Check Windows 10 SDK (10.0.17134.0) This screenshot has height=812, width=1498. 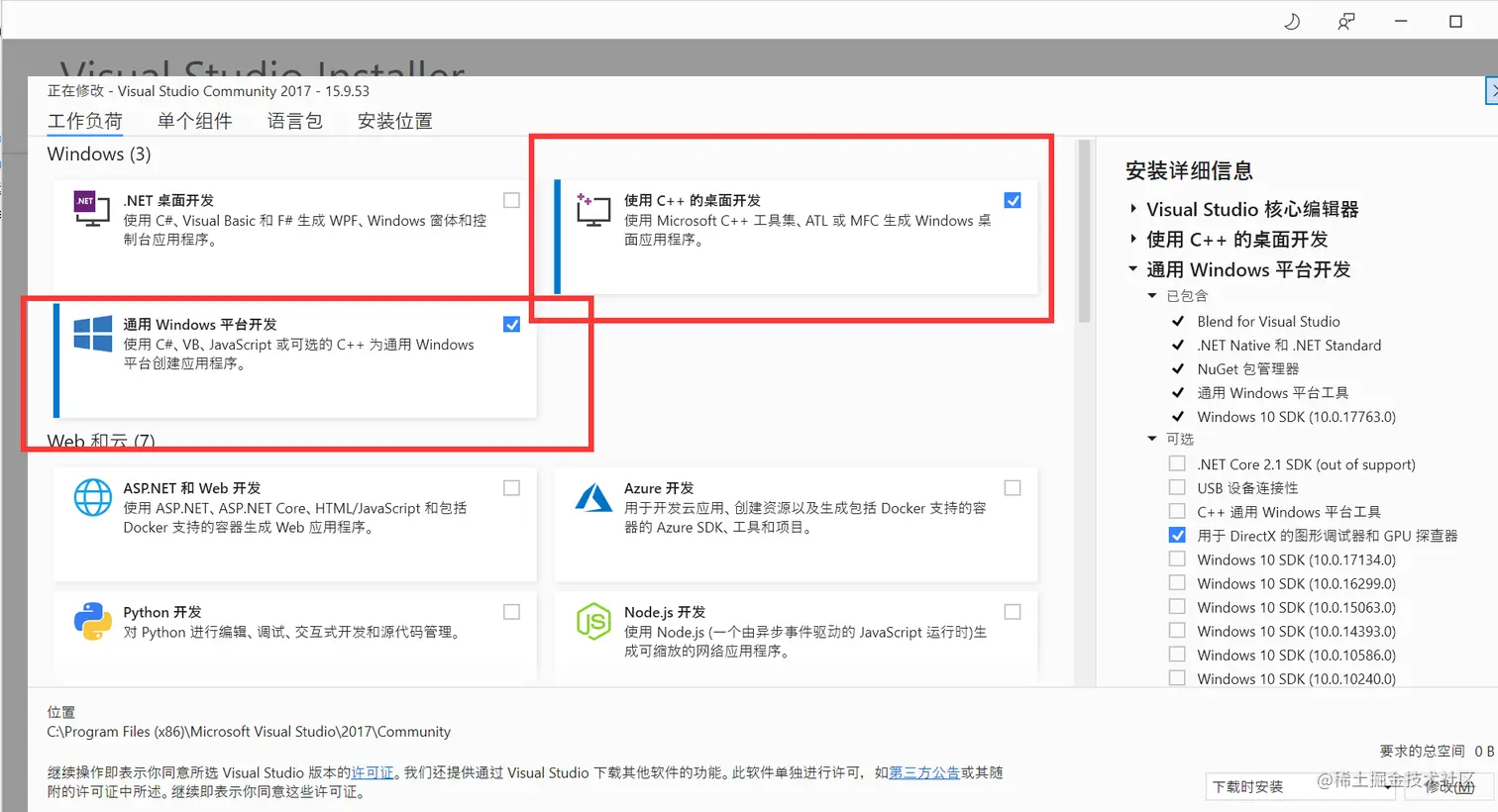point(1177,558)
